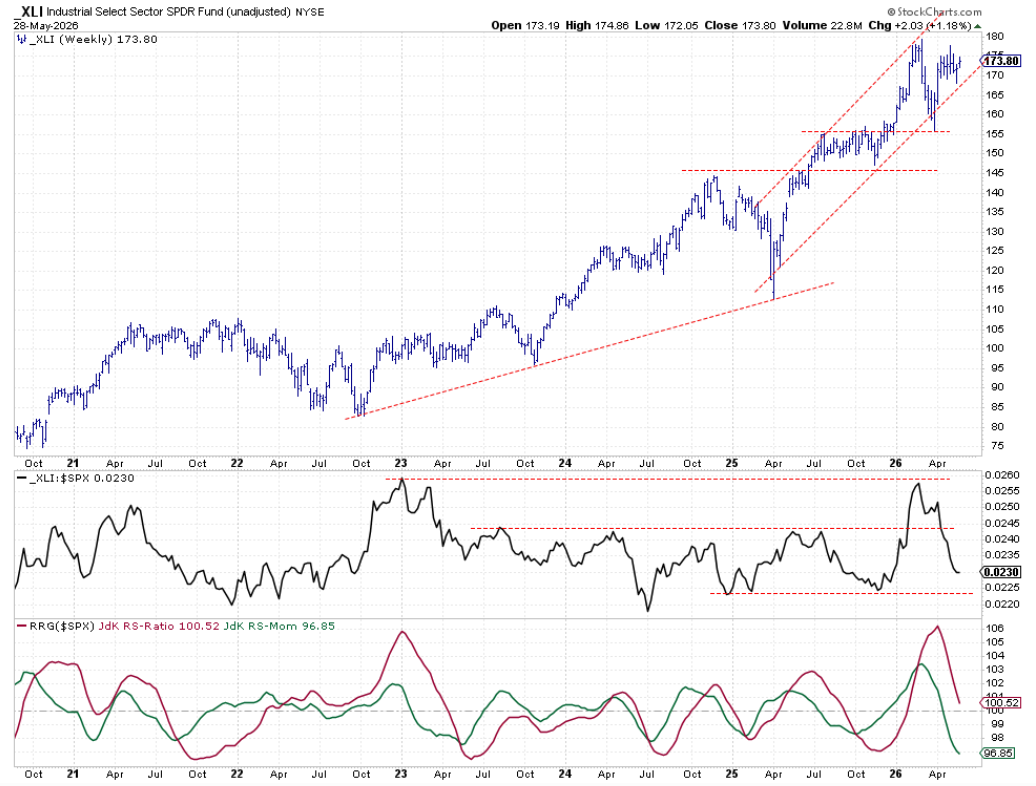Image resolution: width=1036 pixels, height=786 pixels.
Task: Click the _XLI:$SPX 0.0230 ratio legend
Action: [82, 478]
